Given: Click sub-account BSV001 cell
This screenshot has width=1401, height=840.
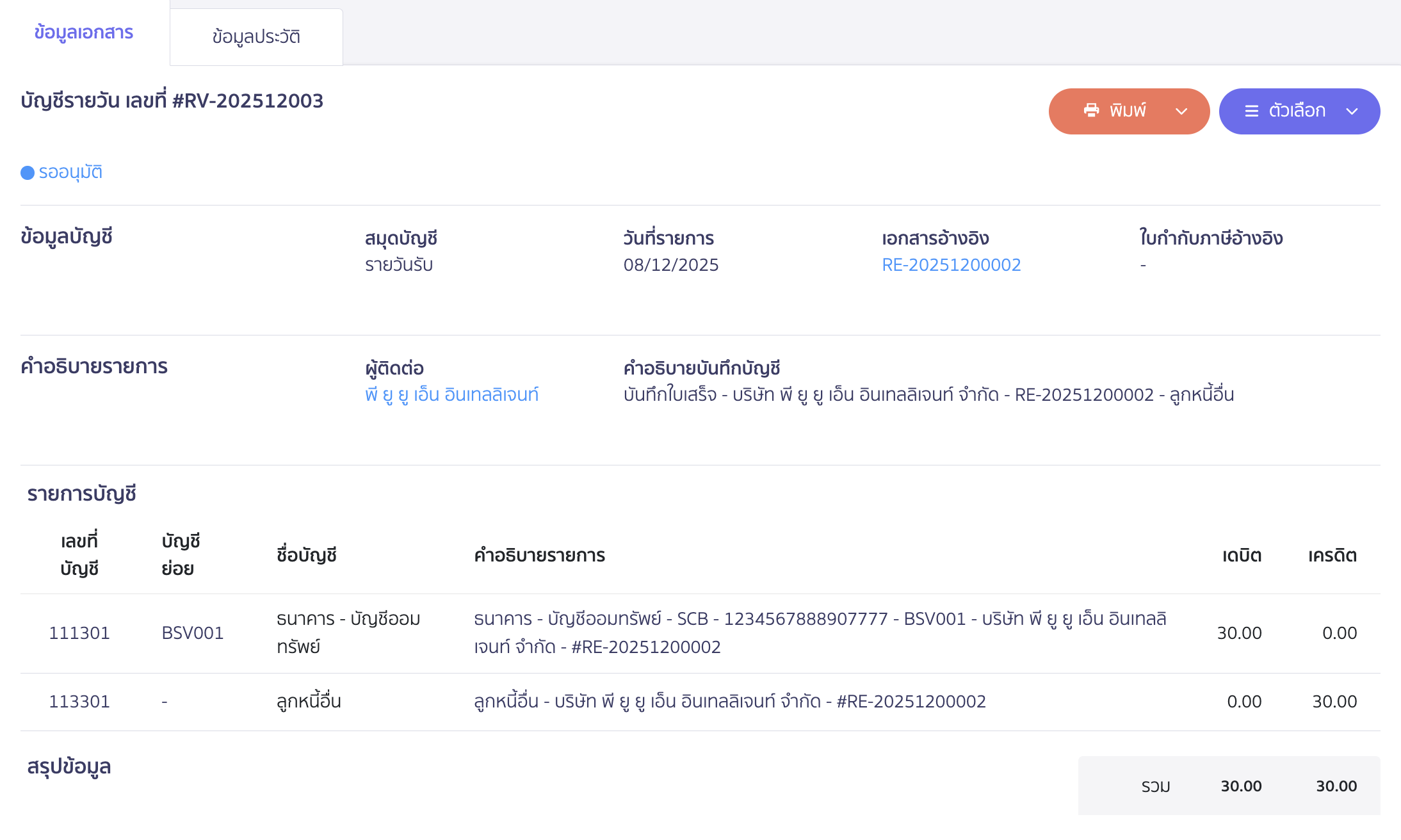Looking at the screenshot, I should (192, 633).
